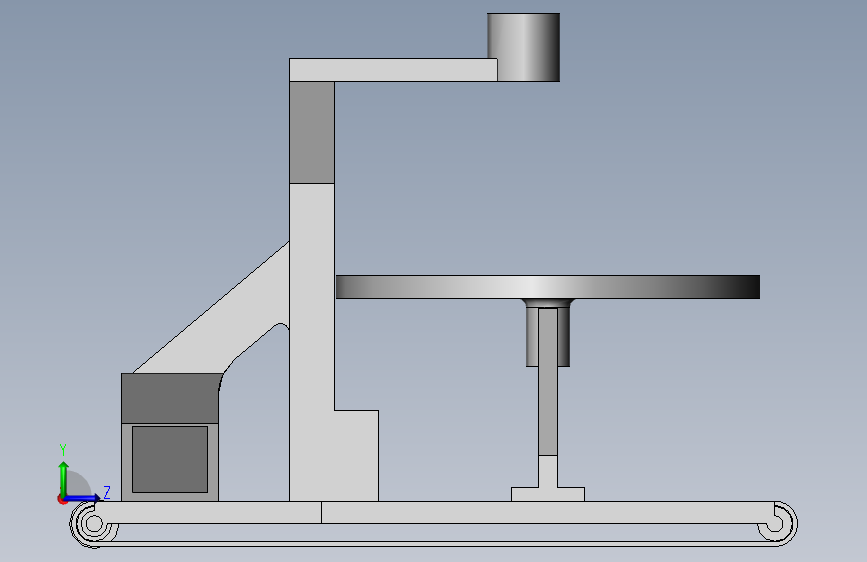Click the 'Z' axis label
This screenshot has width=867, height=562.
(x=107, y=492)
